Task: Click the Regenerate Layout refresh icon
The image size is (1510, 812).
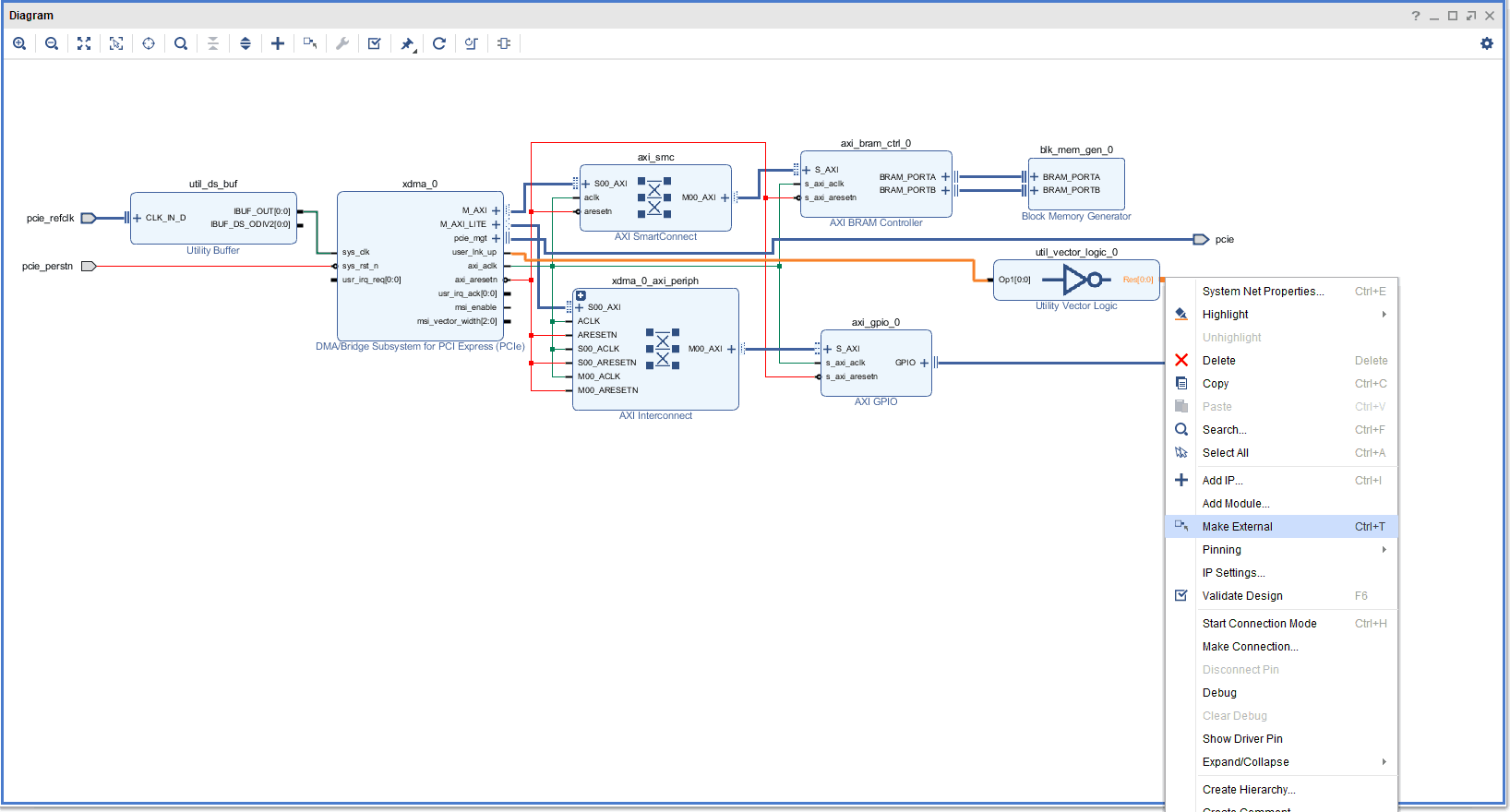Action: pos(439,43)
